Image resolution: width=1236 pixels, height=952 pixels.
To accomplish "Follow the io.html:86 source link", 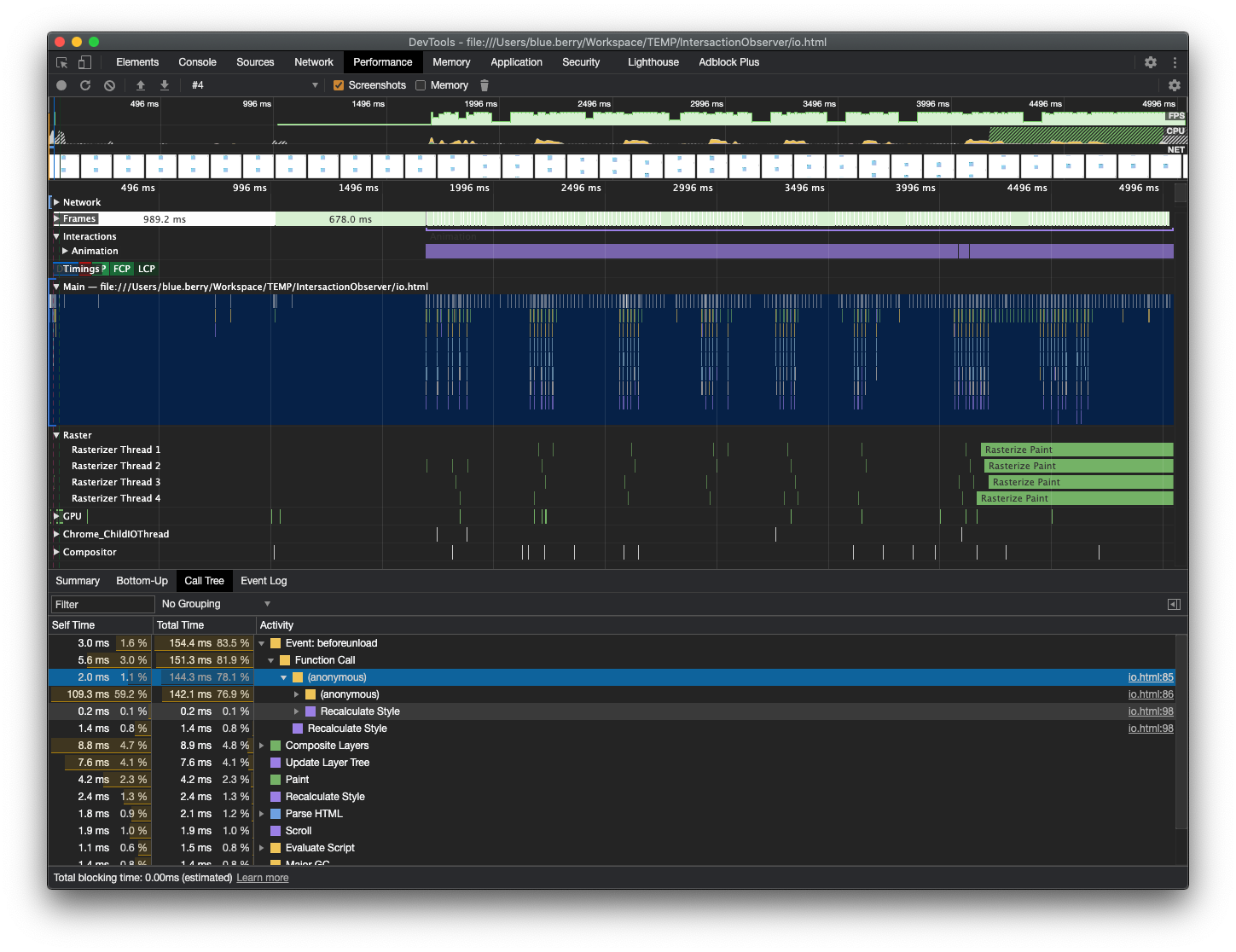I will 1151,694.
